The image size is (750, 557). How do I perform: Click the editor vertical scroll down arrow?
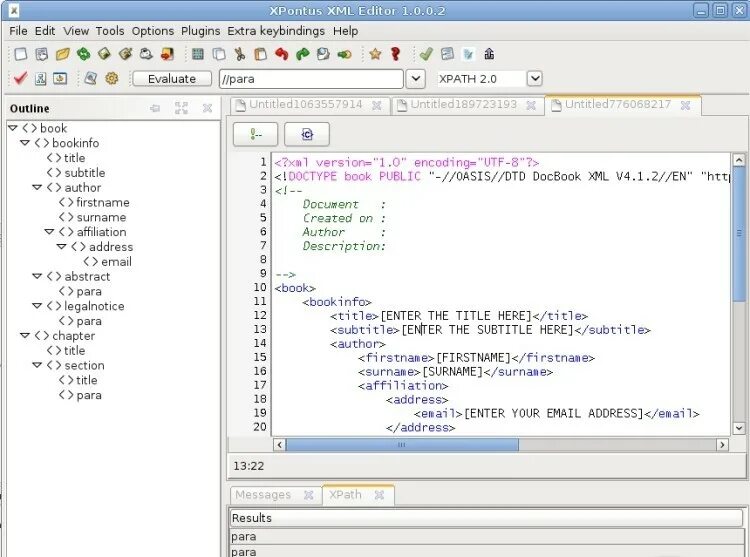pyautogui.click(x=739, y=428)
